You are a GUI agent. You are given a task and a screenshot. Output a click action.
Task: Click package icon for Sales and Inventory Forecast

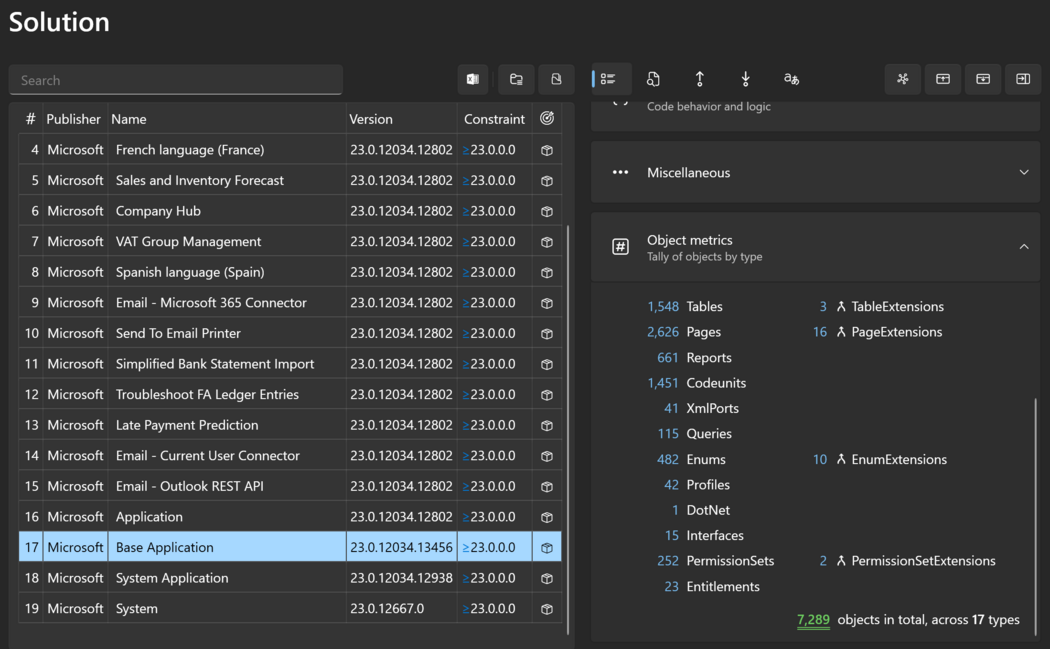point(547,181)
